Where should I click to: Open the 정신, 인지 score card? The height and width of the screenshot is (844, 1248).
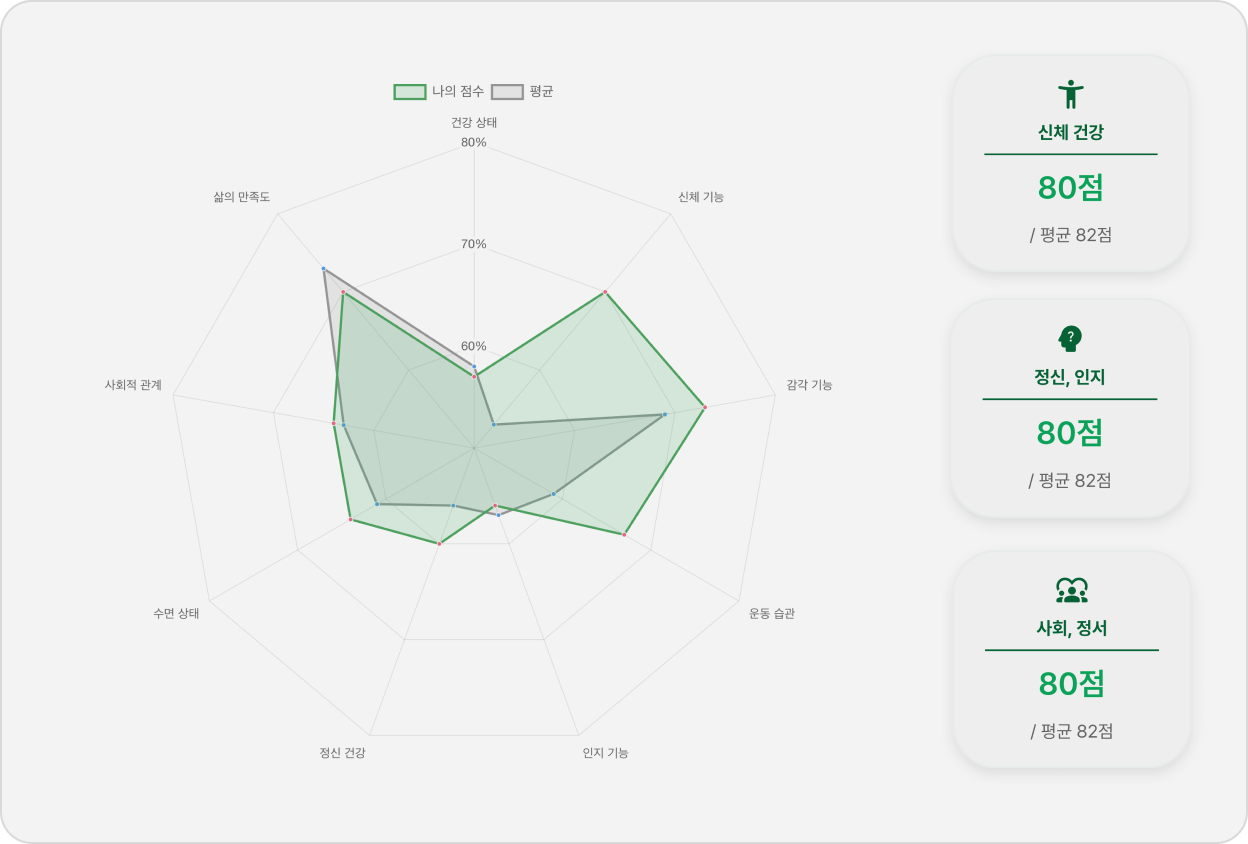[1070, 408]
